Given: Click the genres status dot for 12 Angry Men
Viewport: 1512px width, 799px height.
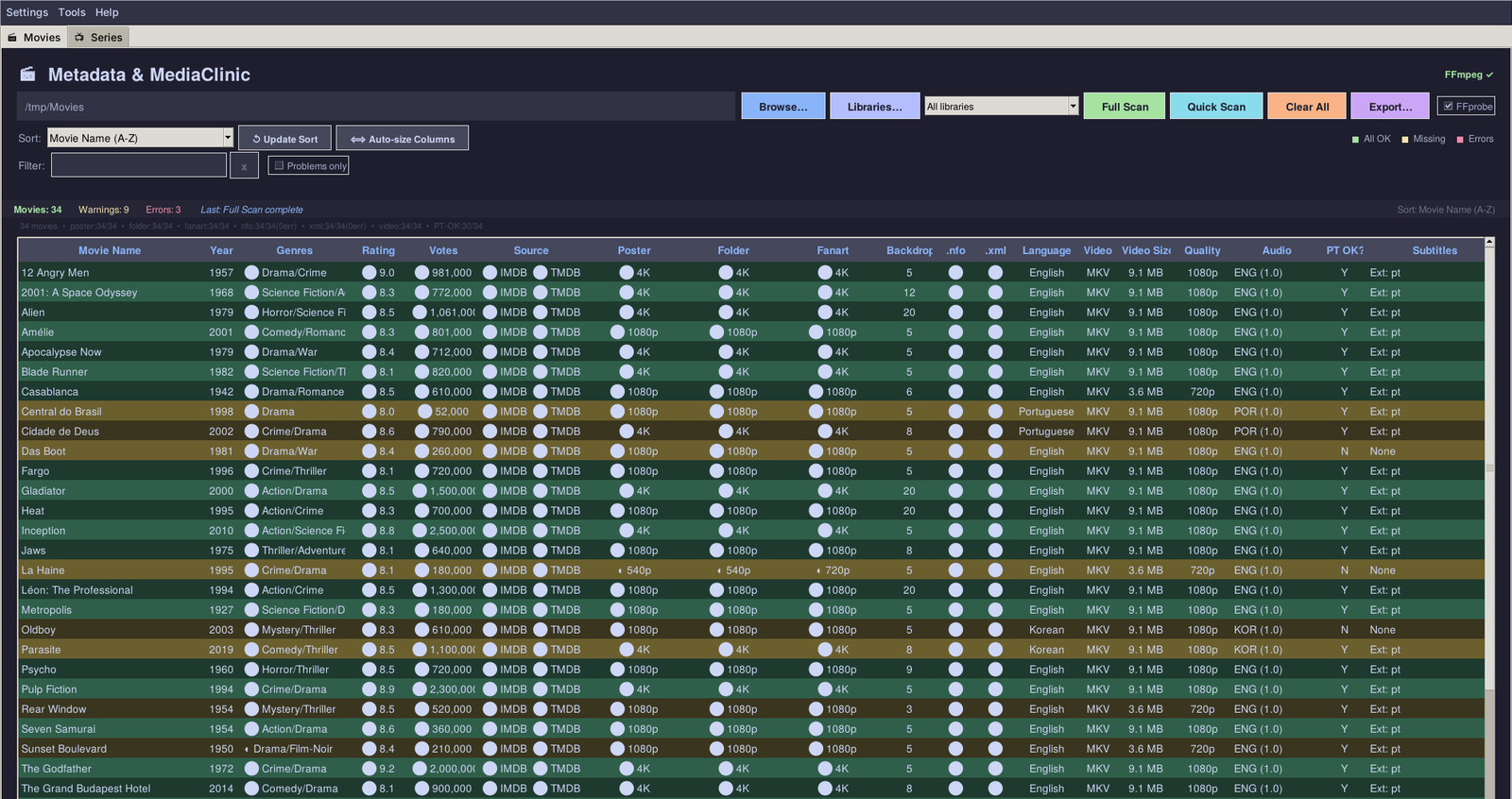Looking at the screenshot, I should (x=251, y=272).
